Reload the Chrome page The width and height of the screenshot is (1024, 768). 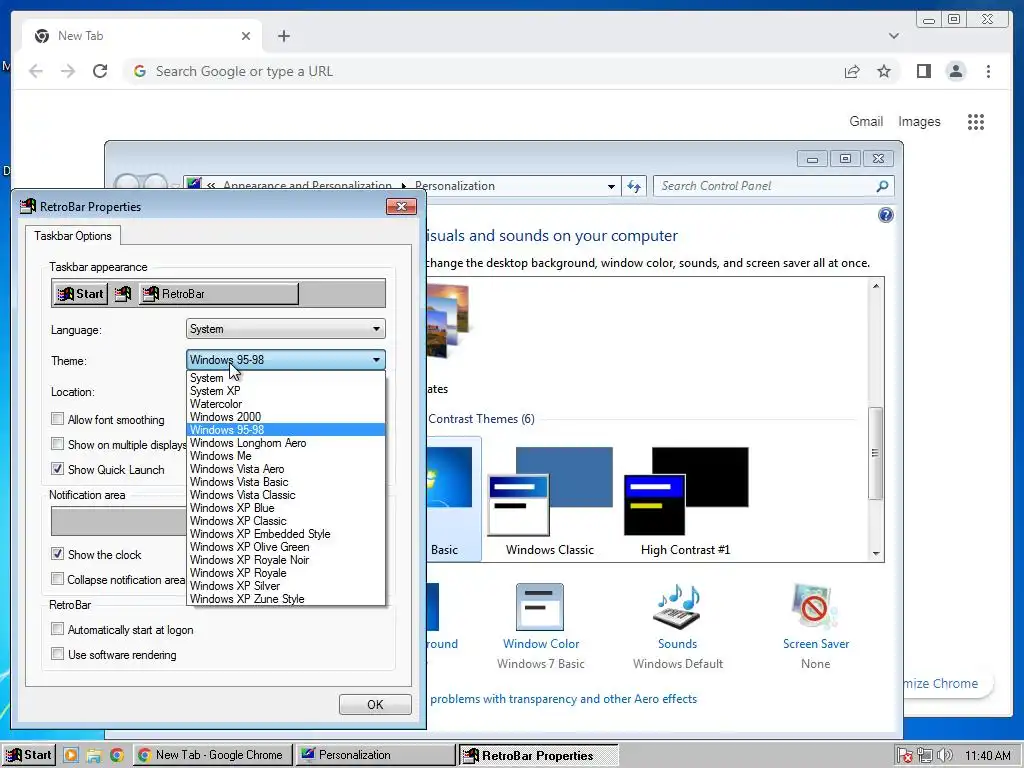pos(100,71)
